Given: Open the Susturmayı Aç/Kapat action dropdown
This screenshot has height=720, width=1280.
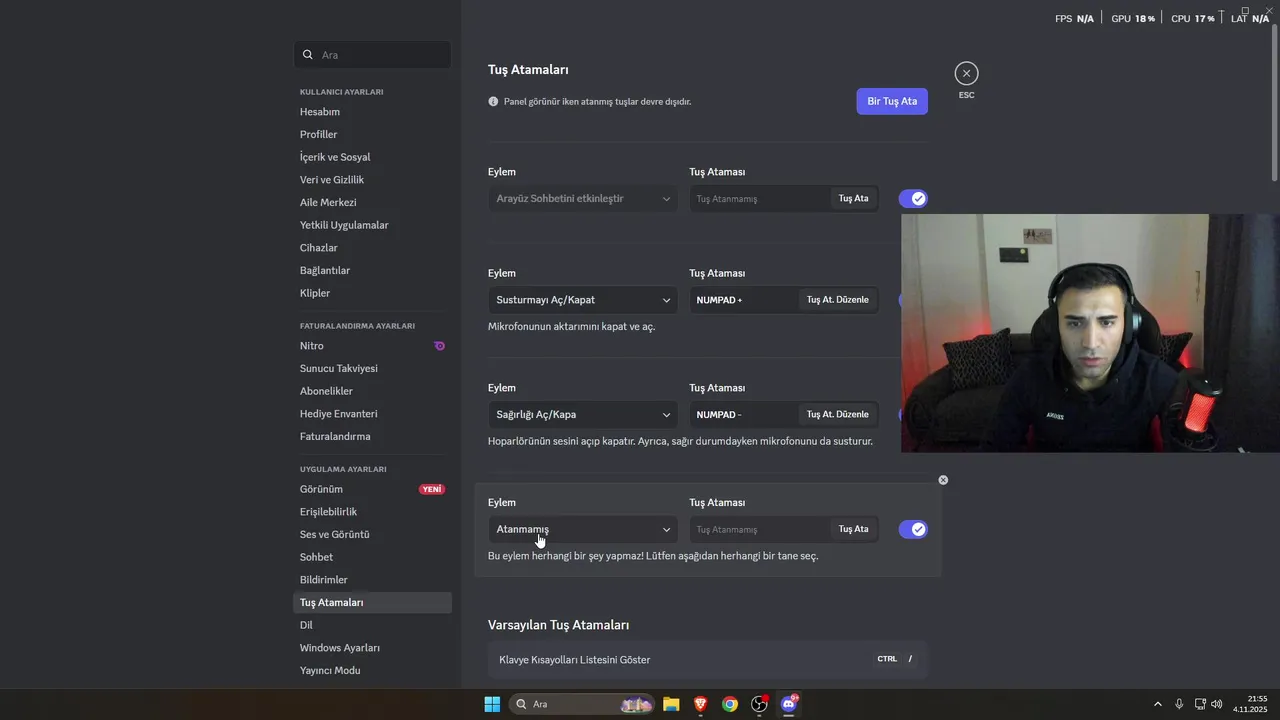Looking at the screenshot, I should (583, 300).
